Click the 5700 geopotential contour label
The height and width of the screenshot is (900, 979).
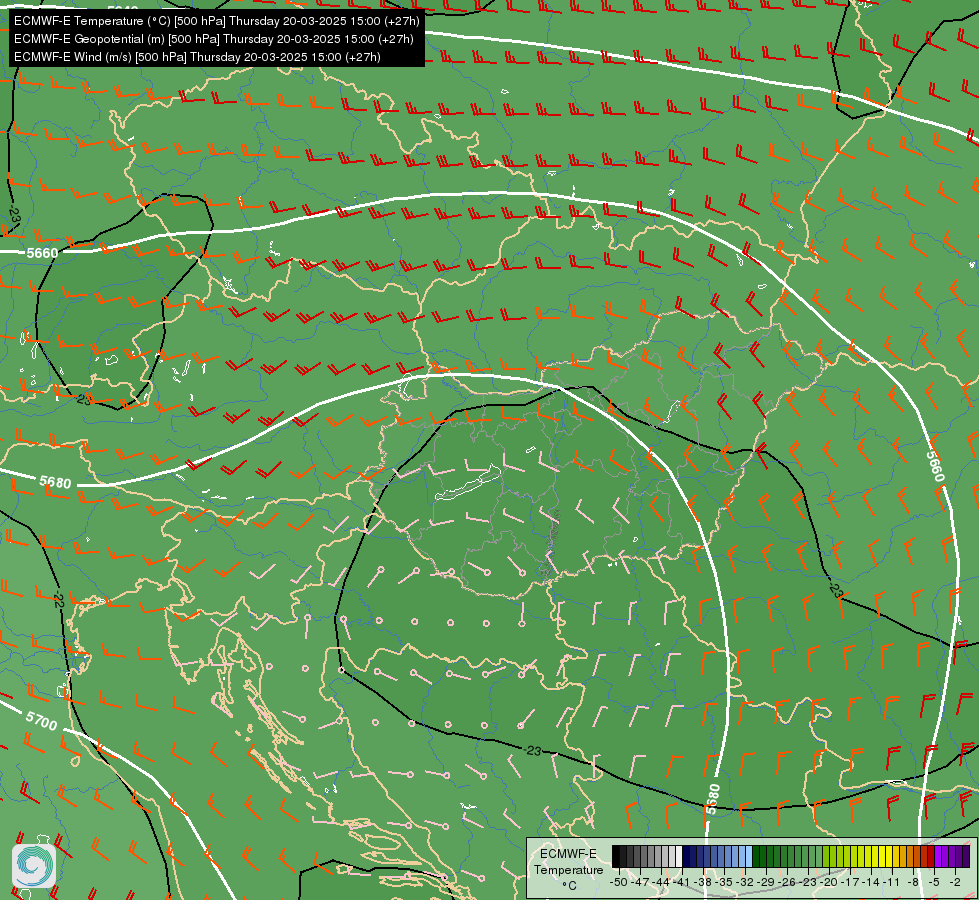[41, 721]
